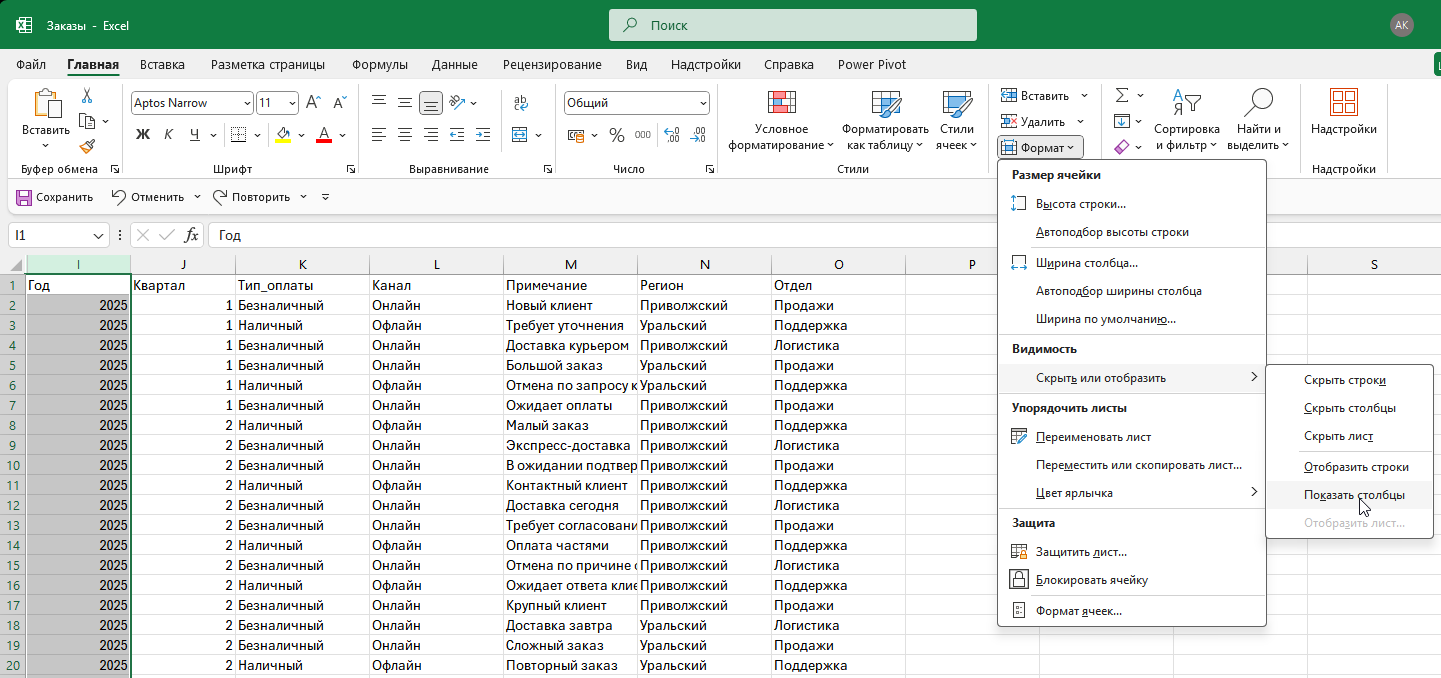The width and height of the screenshot is (1441, 678).
Task: Open Conditional Formatting (Условное форматирование)
Action: click(x=781, y=120)
